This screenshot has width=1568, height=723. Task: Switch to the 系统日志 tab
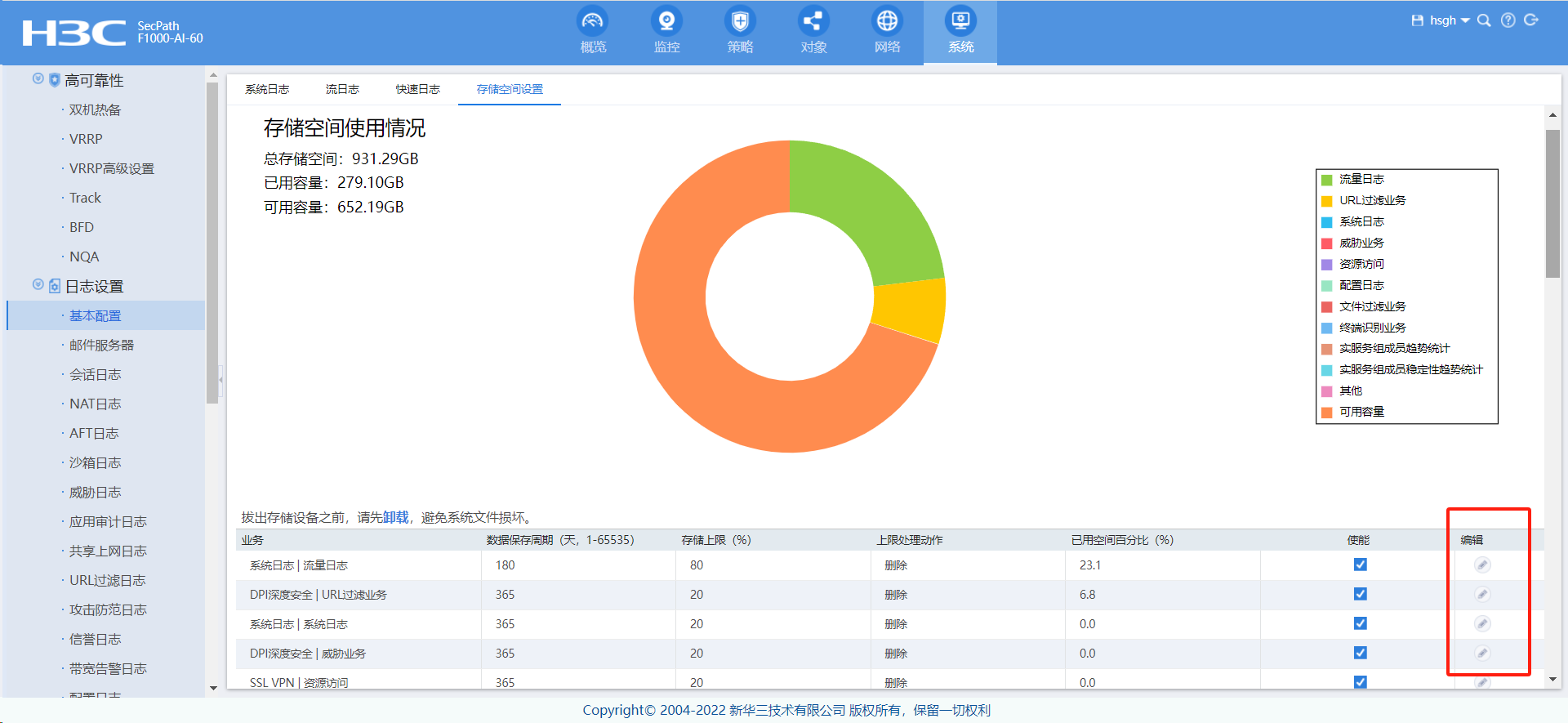click(267, 89)
